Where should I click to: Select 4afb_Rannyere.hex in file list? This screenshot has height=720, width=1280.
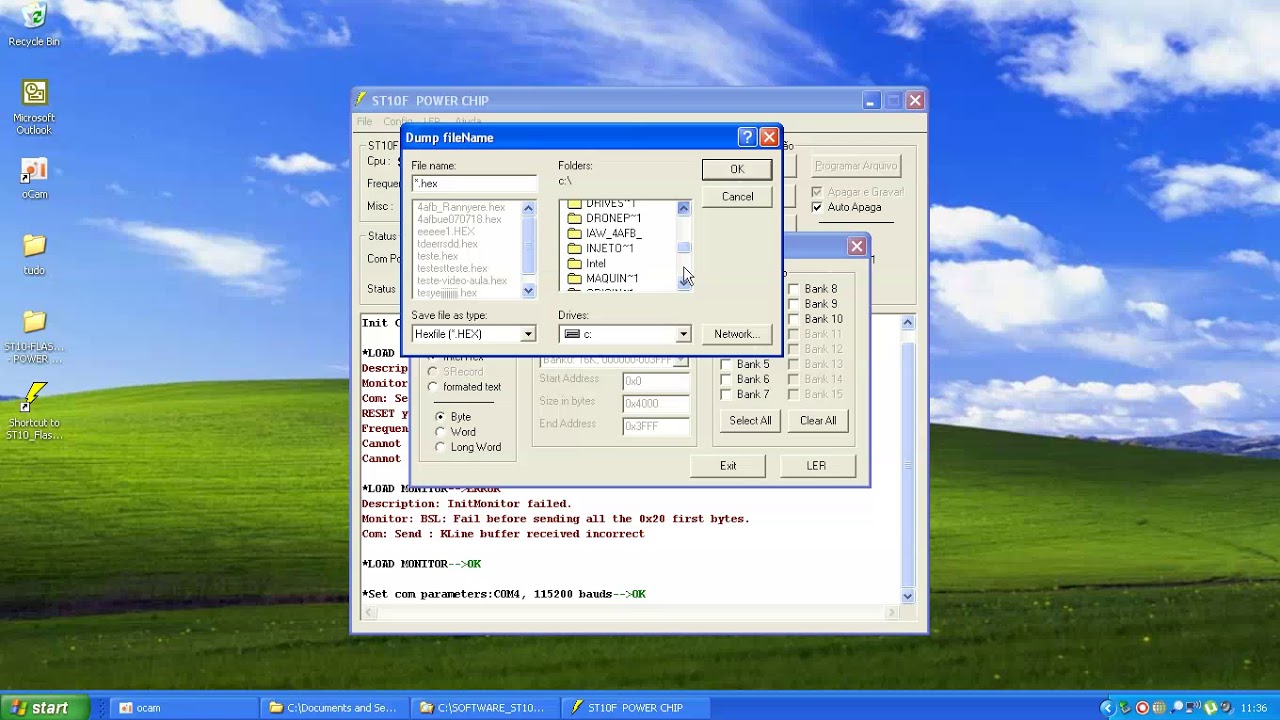click(x=461, y=207)
